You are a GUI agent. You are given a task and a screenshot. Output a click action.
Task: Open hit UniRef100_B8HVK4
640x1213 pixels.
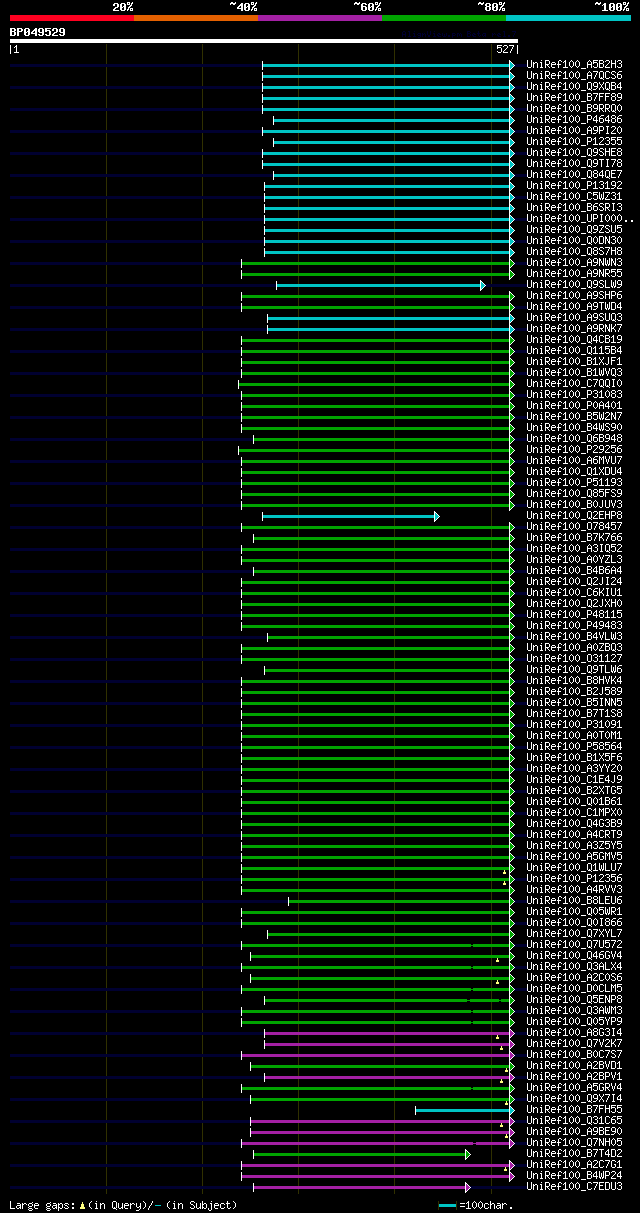pyautogui.click(x=574, y=680)
